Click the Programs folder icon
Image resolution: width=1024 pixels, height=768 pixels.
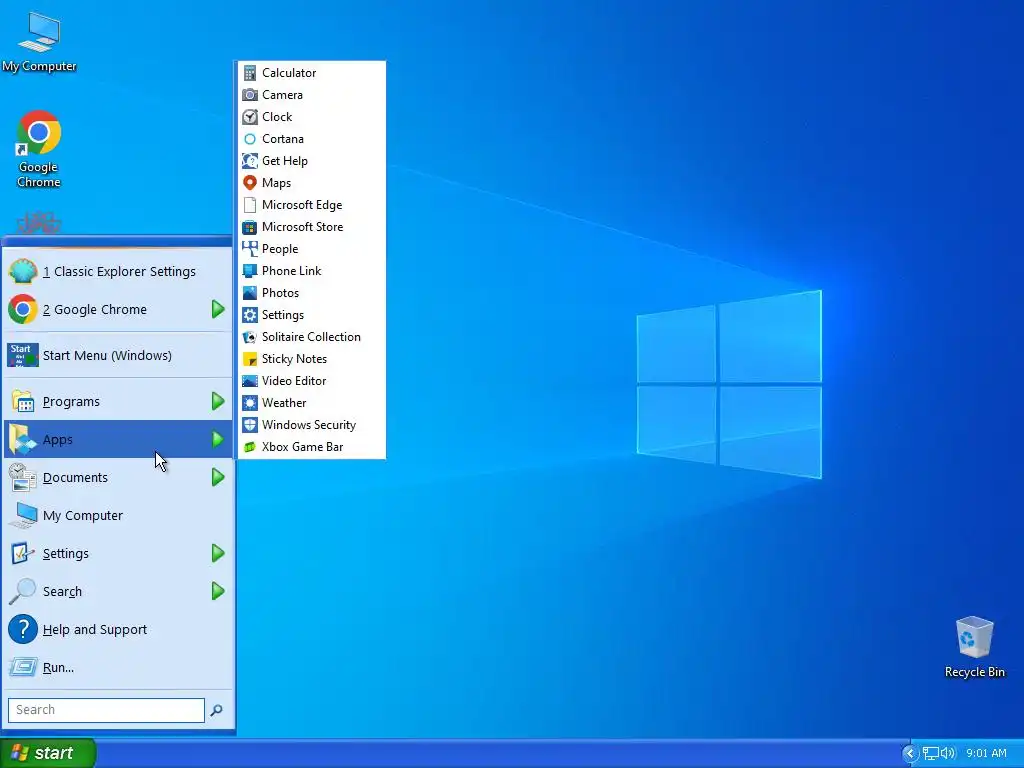click(23, 401)
